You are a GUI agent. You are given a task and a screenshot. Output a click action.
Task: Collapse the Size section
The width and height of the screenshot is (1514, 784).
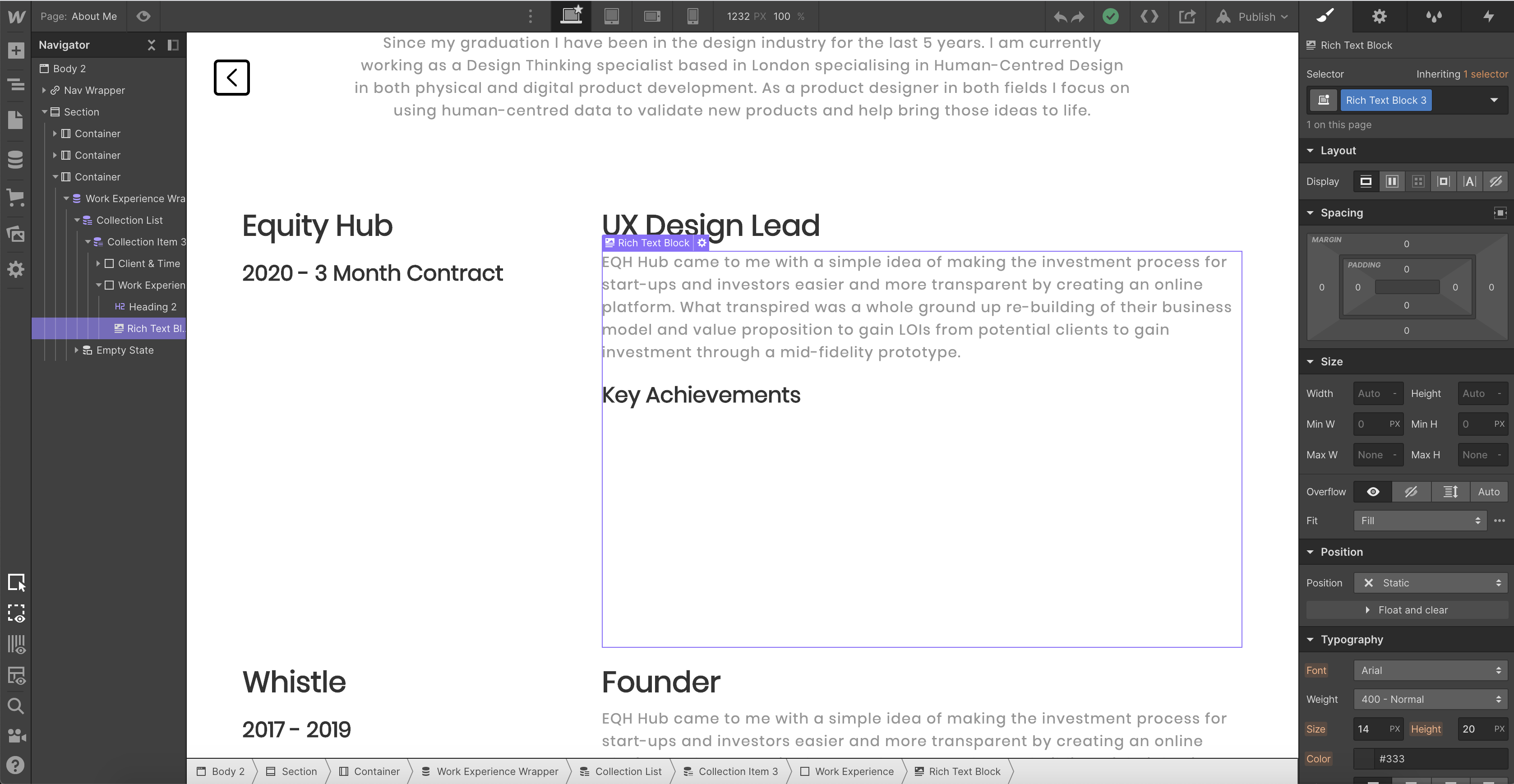[x=1310, y=361]
